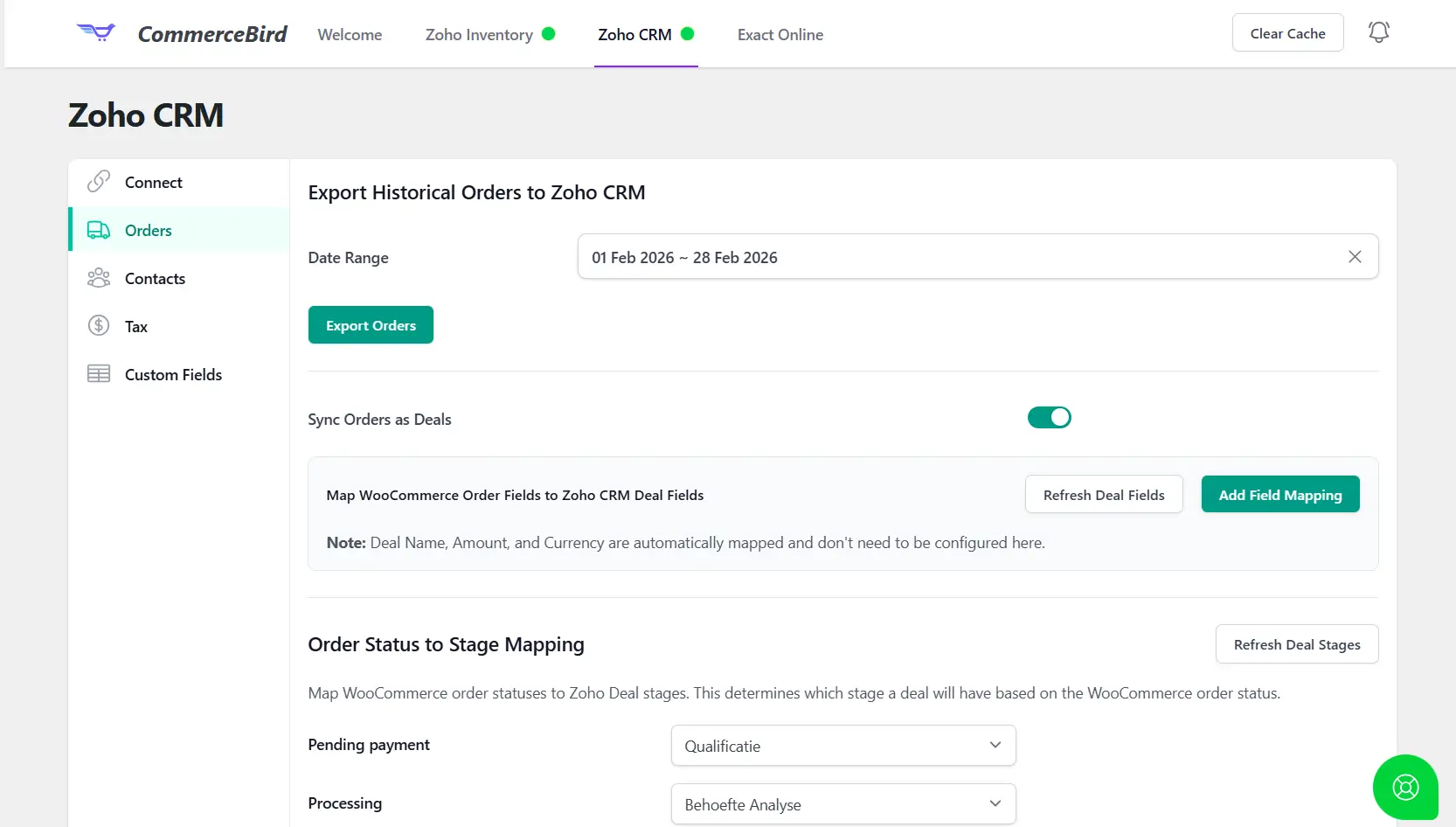Click the Pending payment label
This screenshot has height=827, width=1456.
point(369,745)
